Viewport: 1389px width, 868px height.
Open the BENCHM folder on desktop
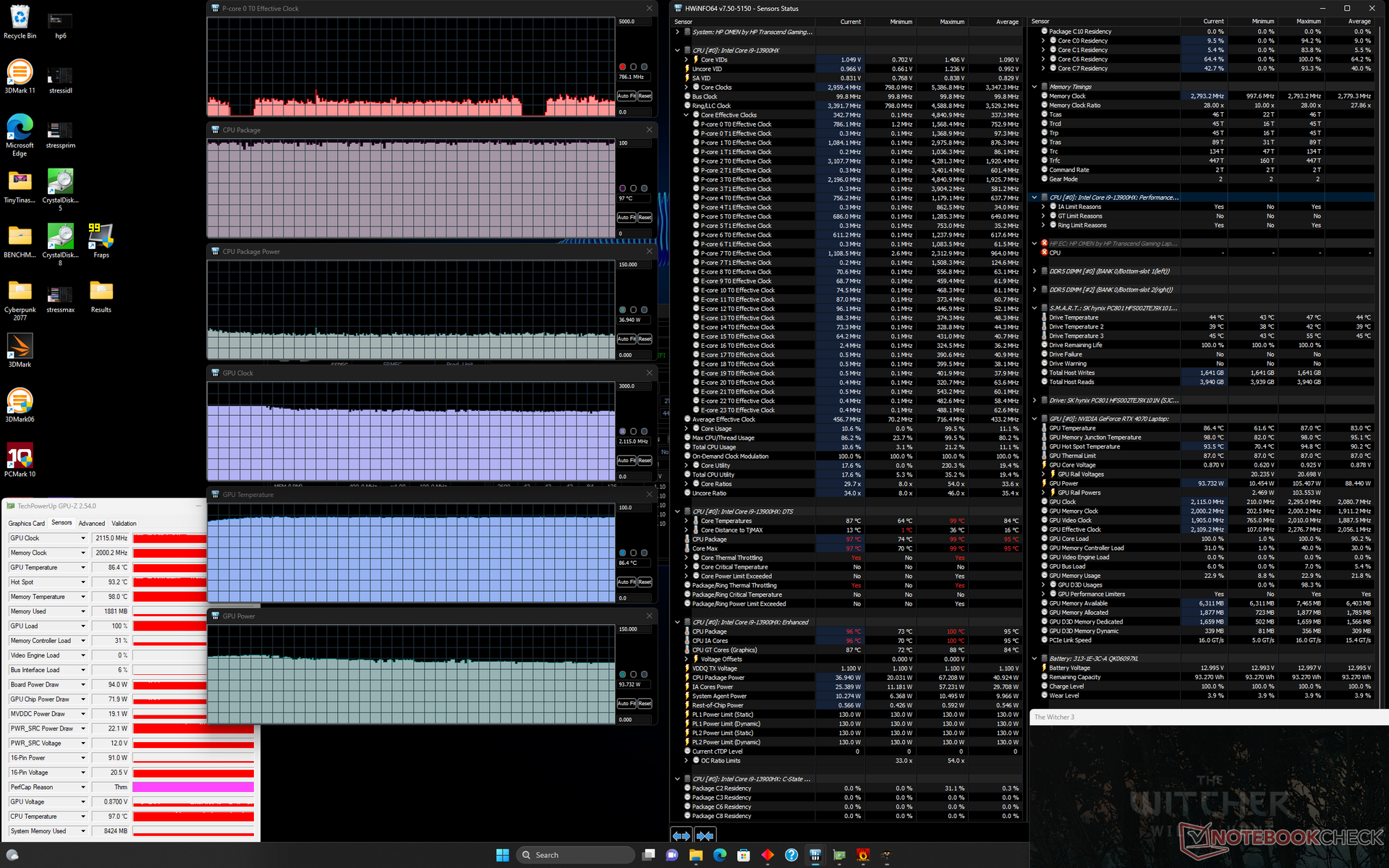click(x=20, y=241)
